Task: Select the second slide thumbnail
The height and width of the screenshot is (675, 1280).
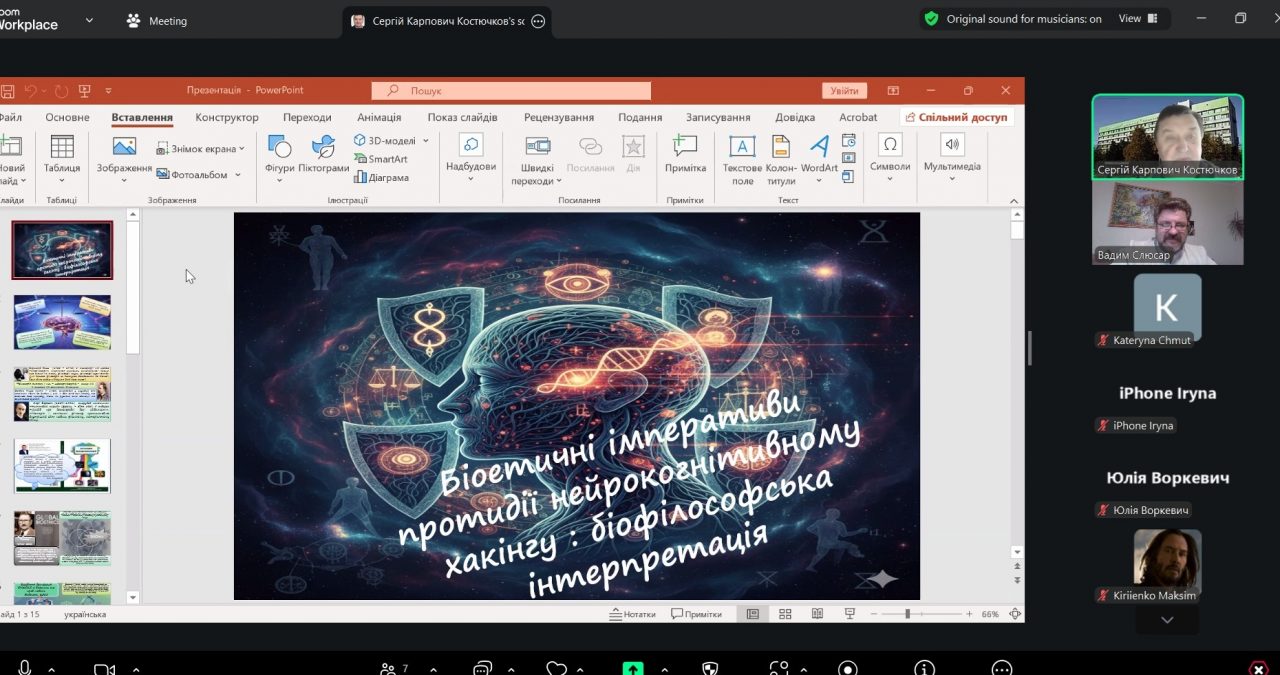Action: pos(62,322)
